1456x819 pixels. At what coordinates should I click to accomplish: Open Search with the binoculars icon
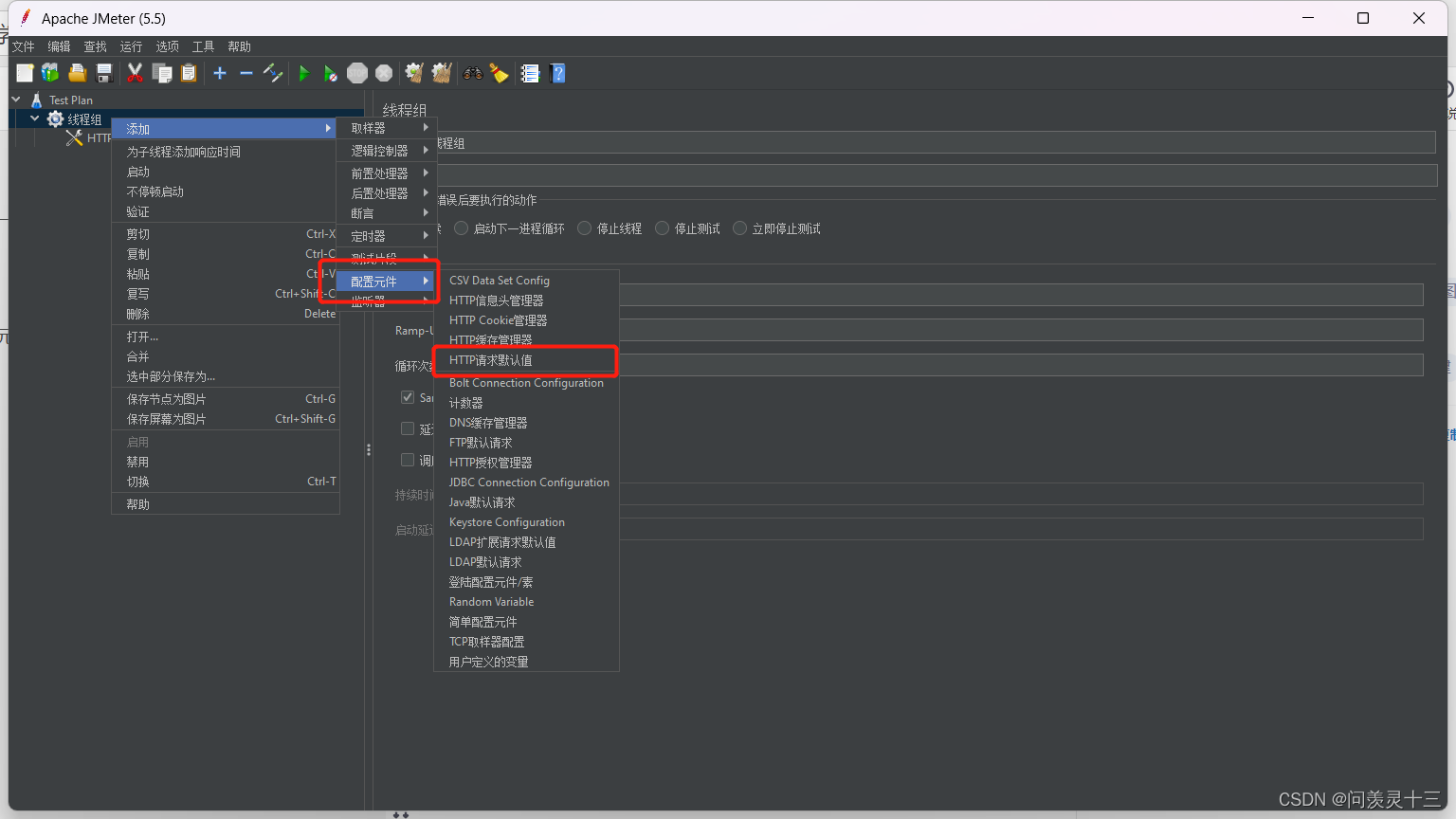click(472, 73)
